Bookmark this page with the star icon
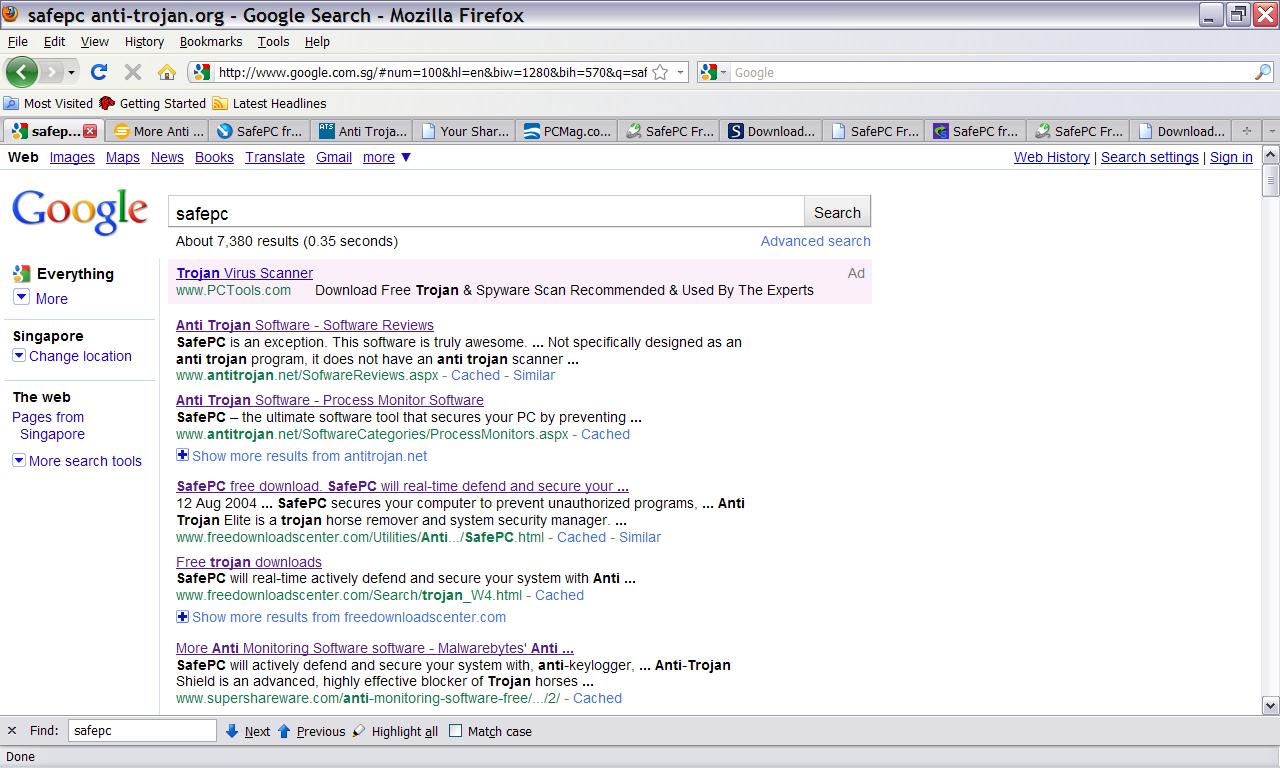 point(660,72)
